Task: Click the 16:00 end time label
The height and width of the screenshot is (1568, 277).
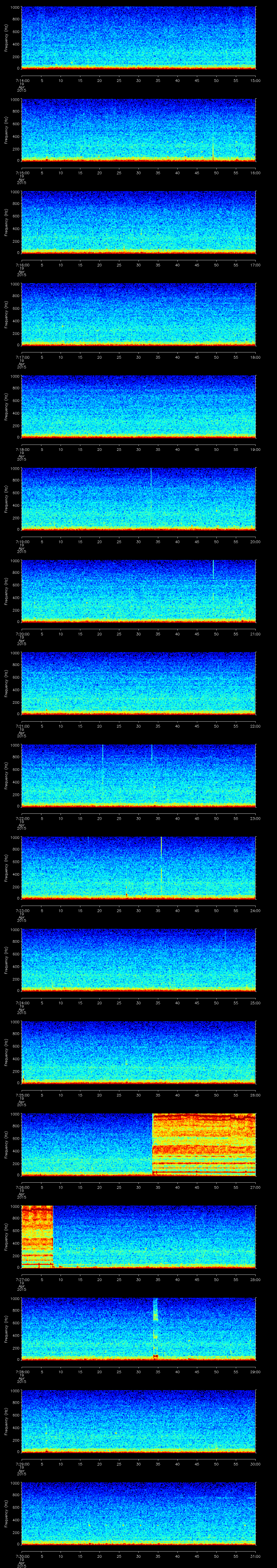Action: pos(255,173)
